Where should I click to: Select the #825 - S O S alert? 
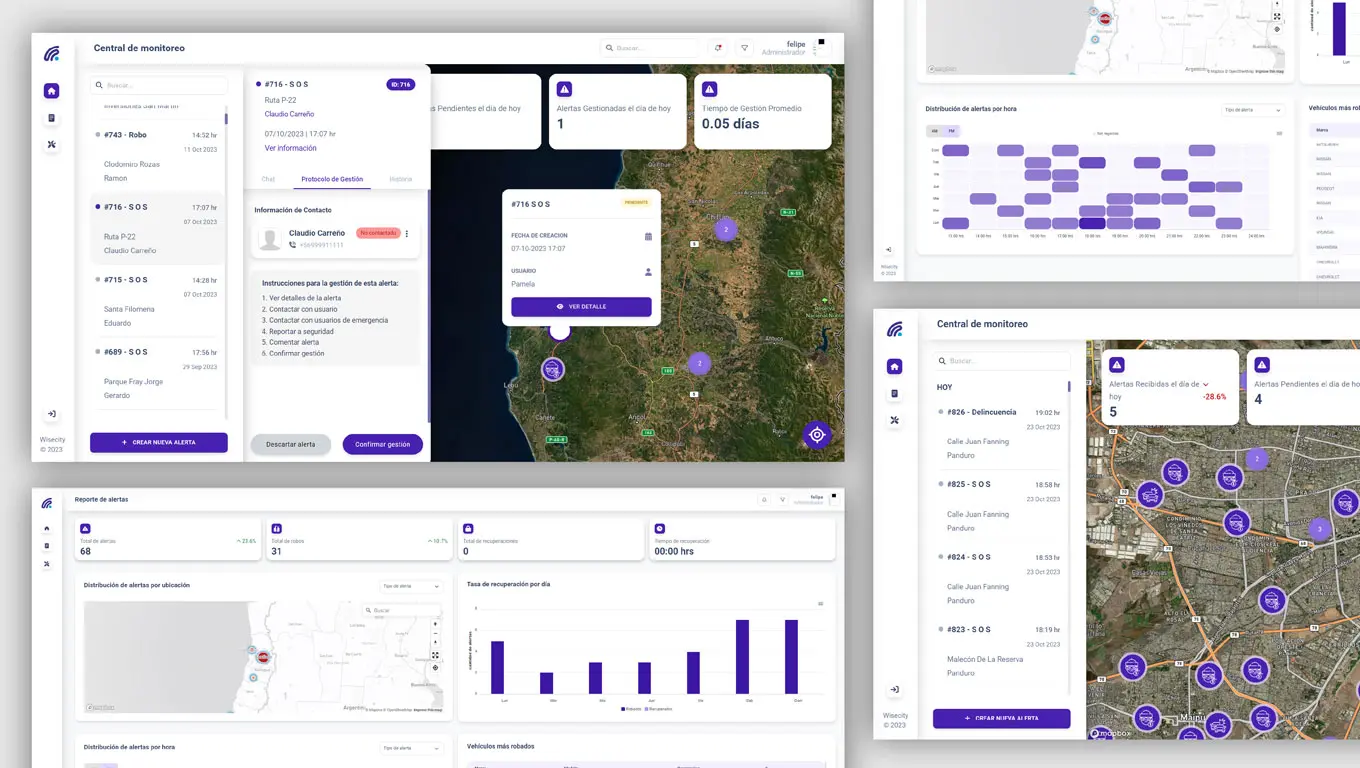(x=1000, y=506)
